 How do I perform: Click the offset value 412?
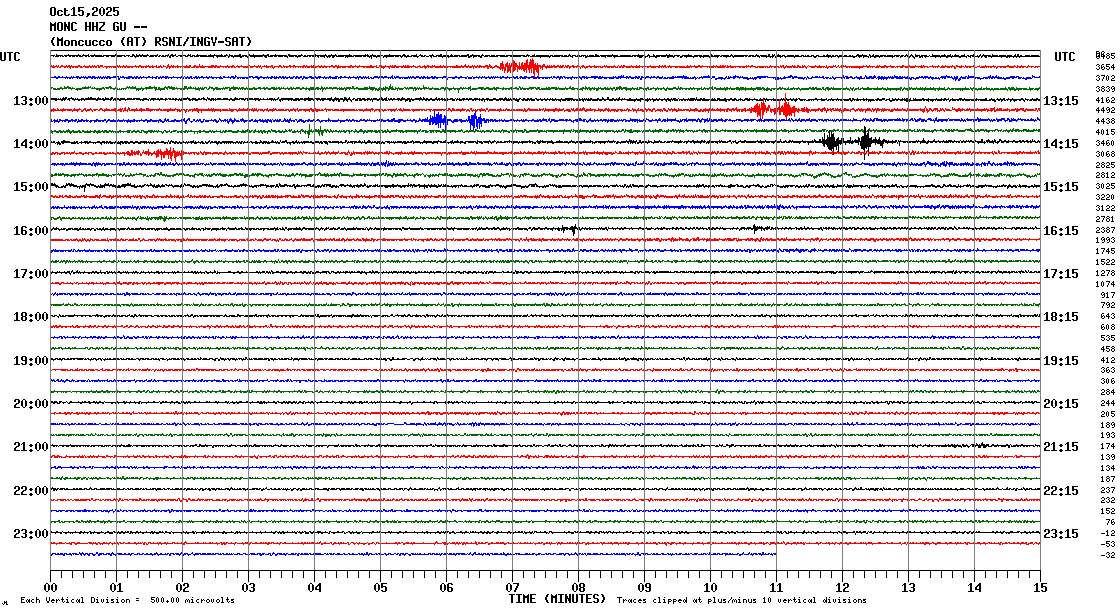tap(1108, 360)
